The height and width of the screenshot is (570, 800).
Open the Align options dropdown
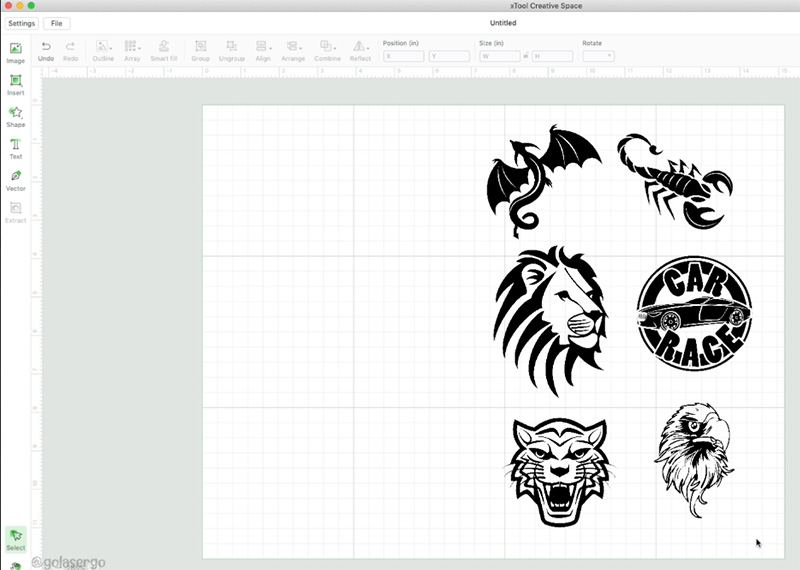(269, 47)
